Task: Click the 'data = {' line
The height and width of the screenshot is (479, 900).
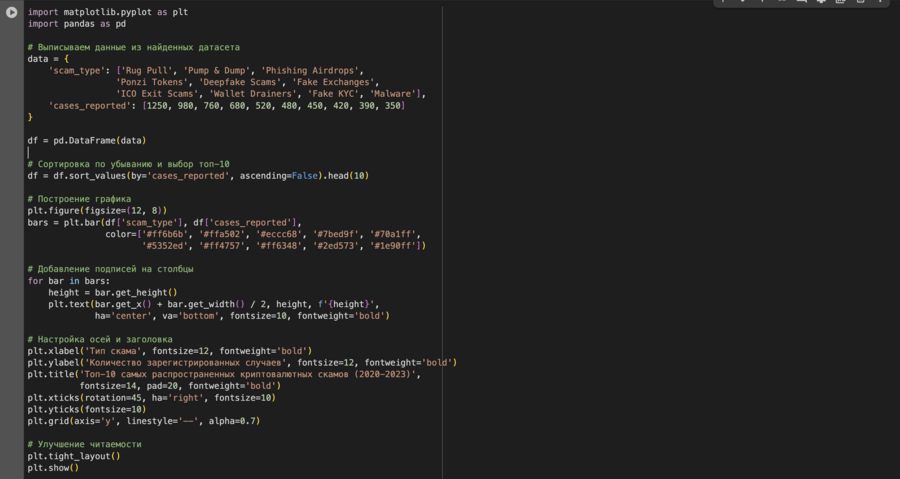Action: pos(48,59)
